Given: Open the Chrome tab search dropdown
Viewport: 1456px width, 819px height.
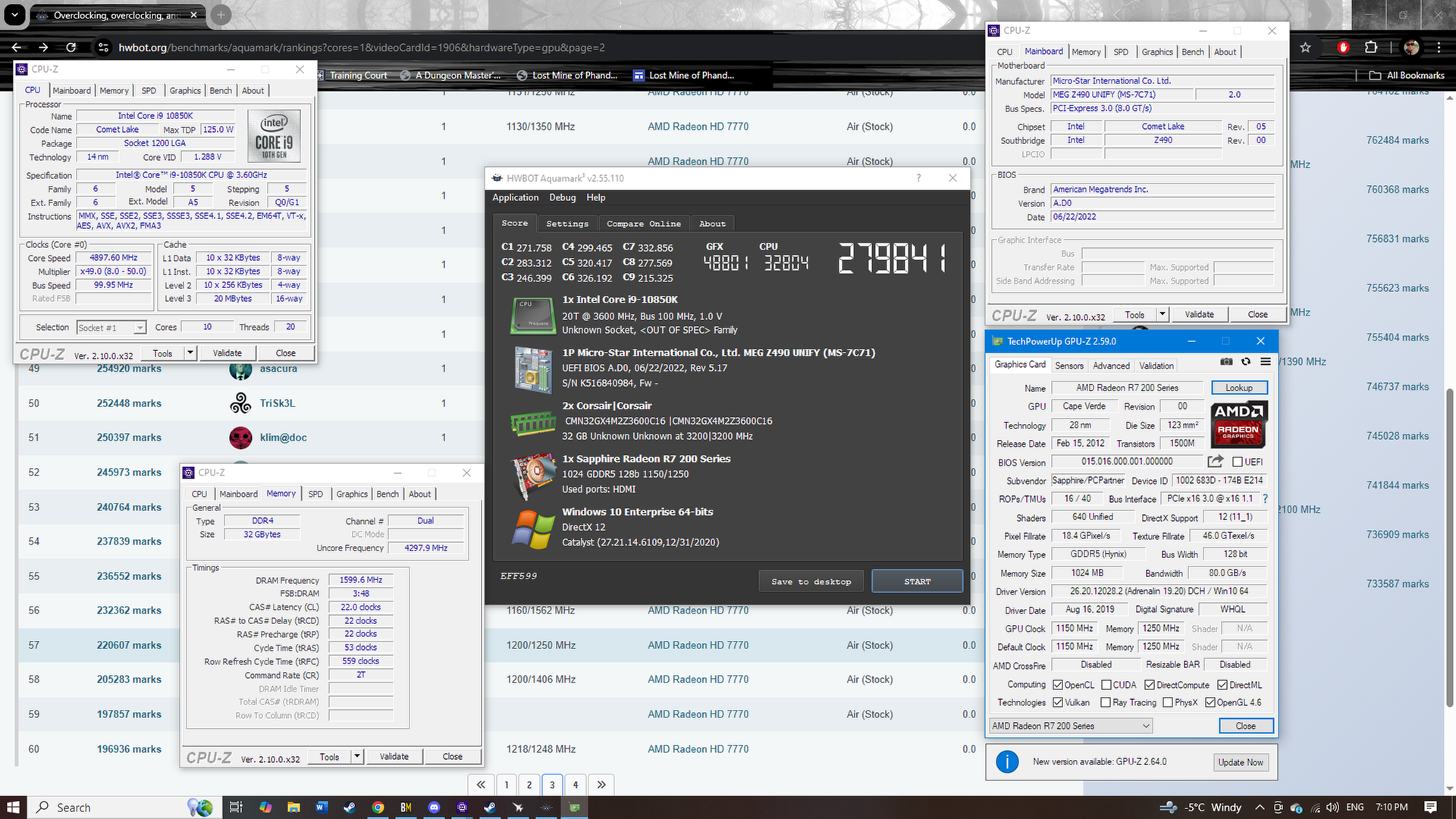Looking at the screenshot, I should click(14, 14).
